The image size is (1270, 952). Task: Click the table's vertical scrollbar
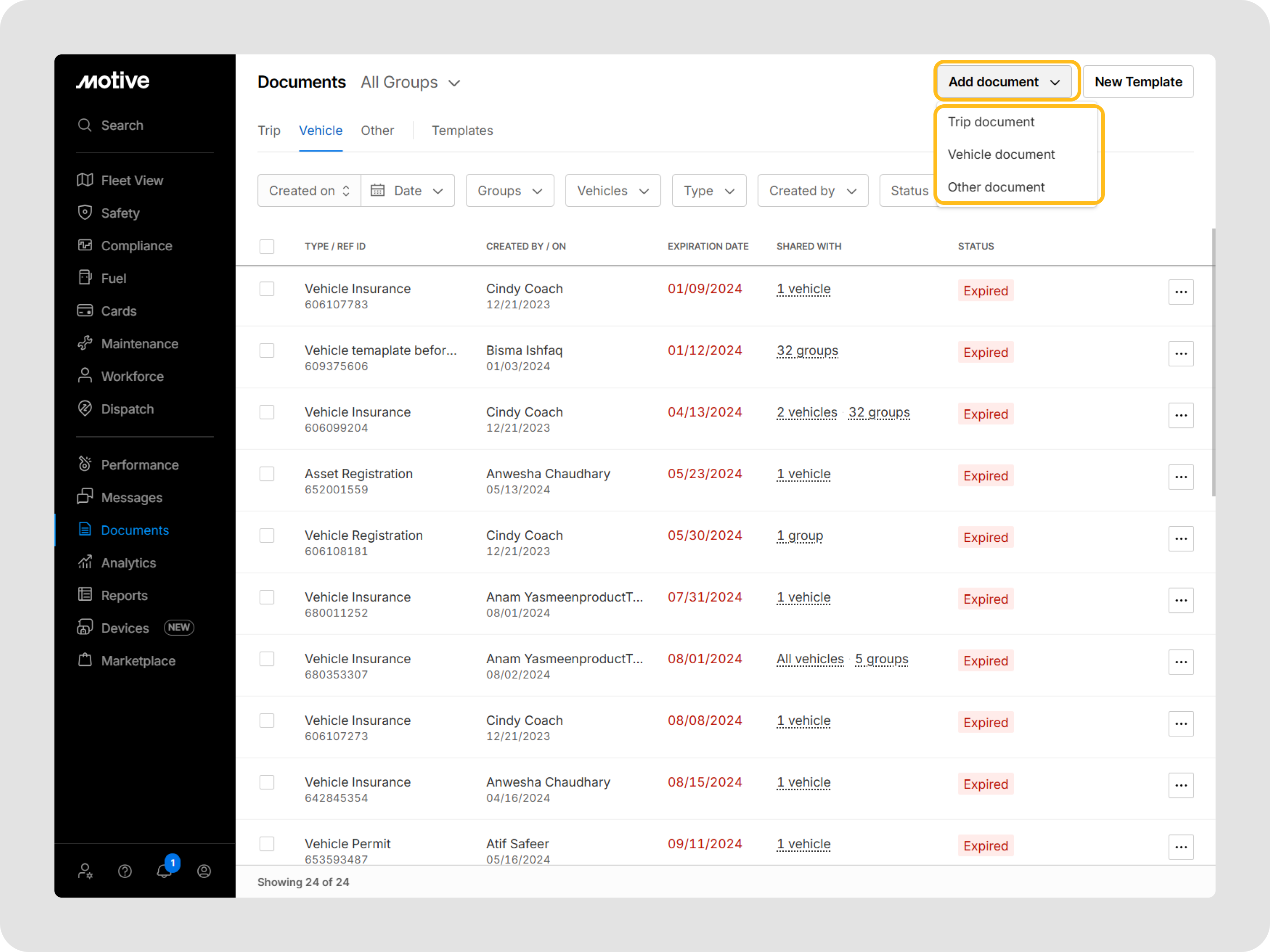[x=1213, y=361]
